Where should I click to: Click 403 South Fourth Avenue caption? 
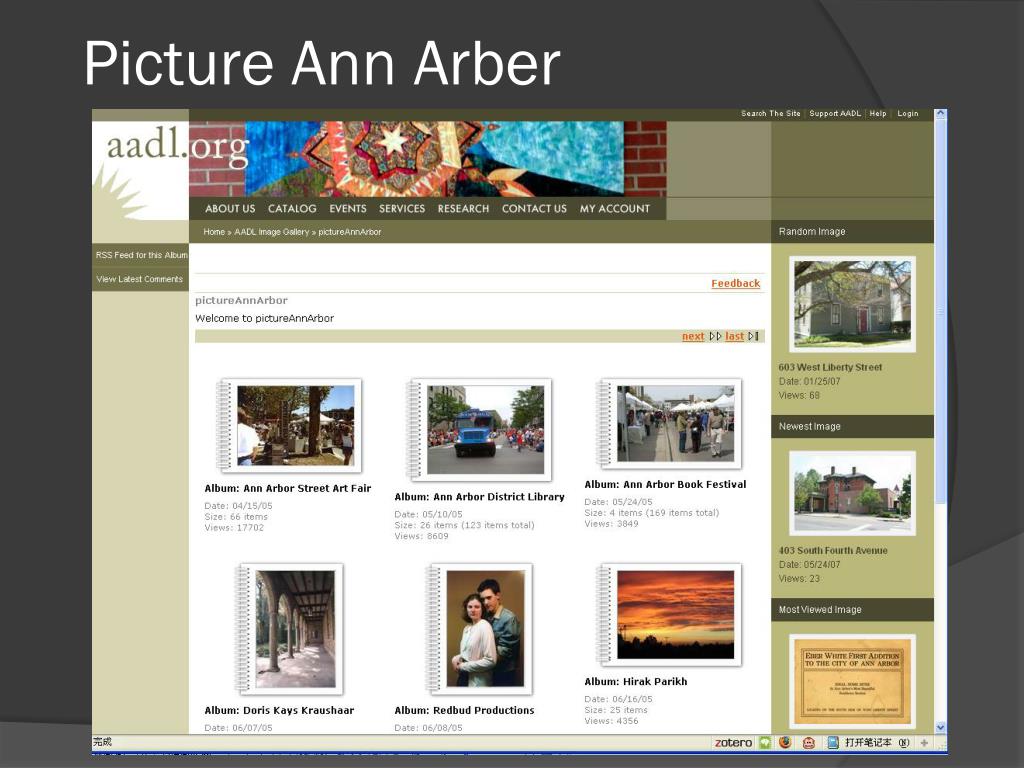(833, 551)
